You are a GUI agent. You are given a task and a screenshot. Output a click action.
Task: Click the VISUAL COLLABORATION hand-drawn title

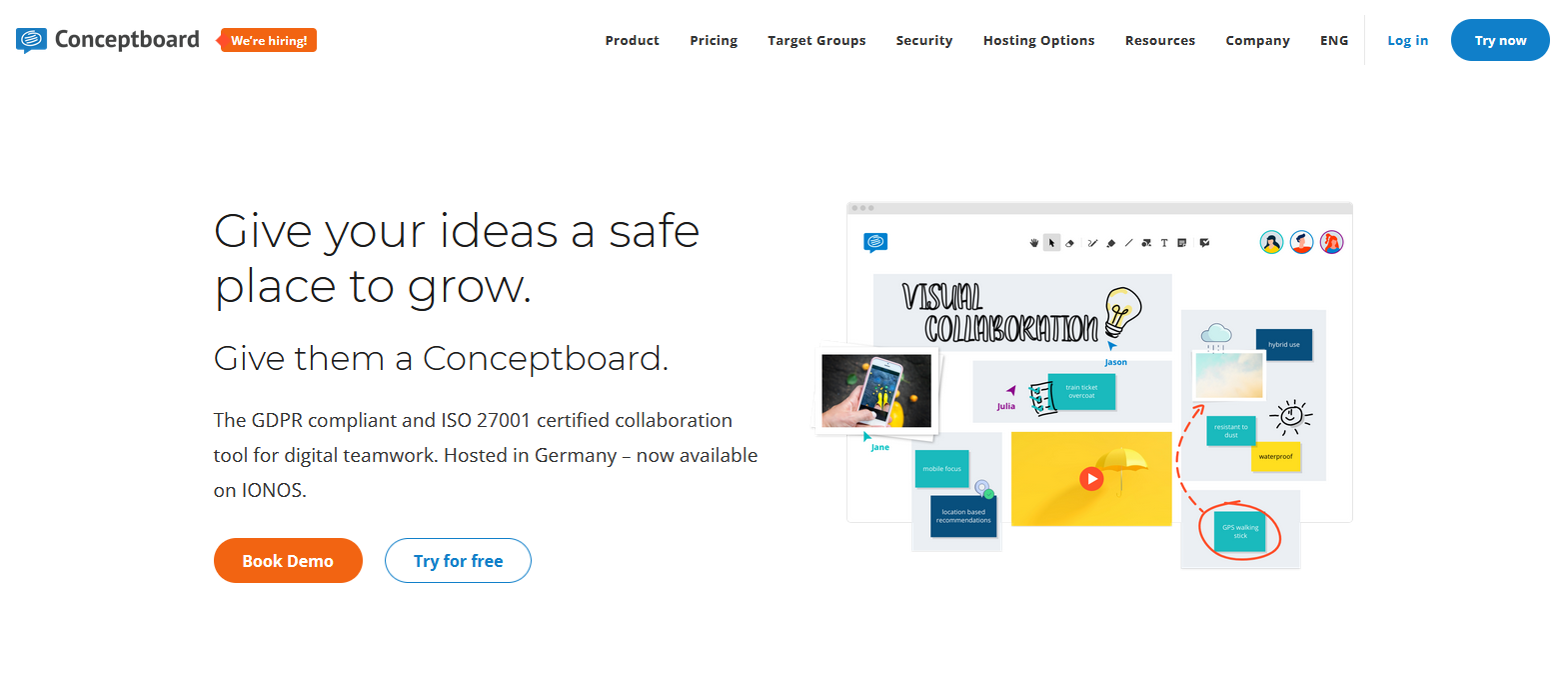coord(999,313)
